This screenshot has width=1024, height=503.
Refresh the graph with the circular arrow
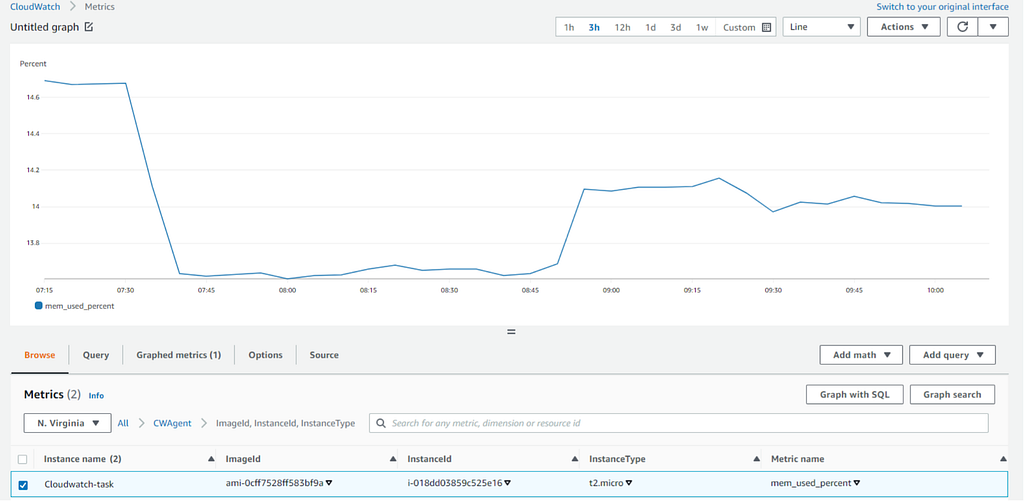pyautogui.click(x=964, y=27)
